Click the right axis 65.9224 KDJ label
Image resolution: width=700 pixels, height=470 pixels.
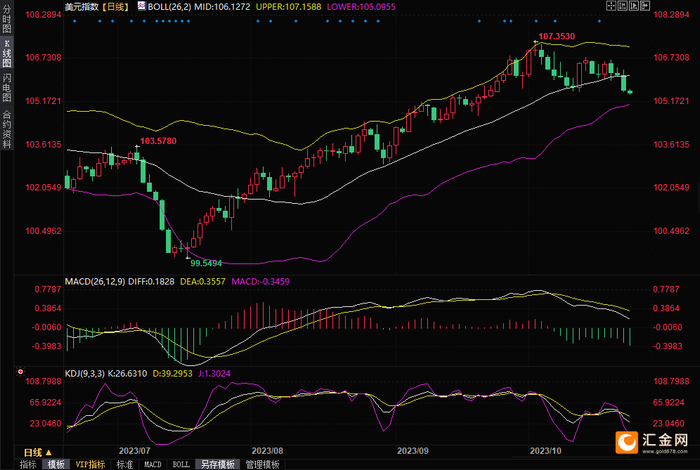pyautogui.click(x=669, y=403)
